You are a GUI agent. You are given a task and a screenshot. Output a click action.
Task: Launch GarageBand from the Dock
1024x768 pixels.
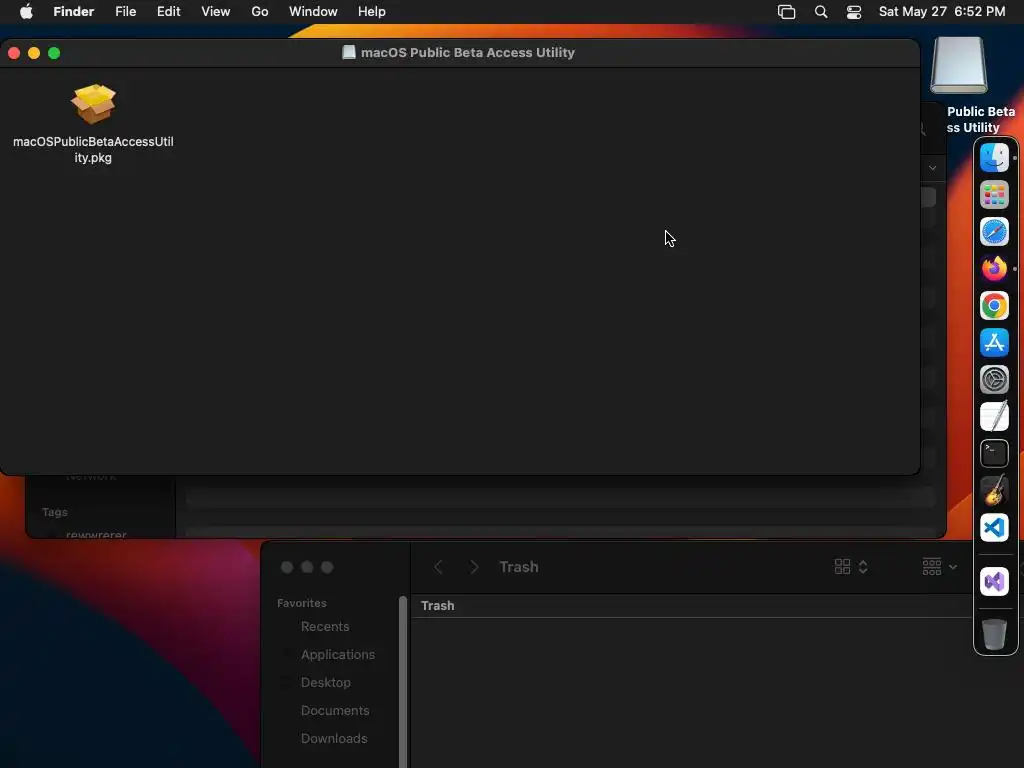(x=994, y=490)
